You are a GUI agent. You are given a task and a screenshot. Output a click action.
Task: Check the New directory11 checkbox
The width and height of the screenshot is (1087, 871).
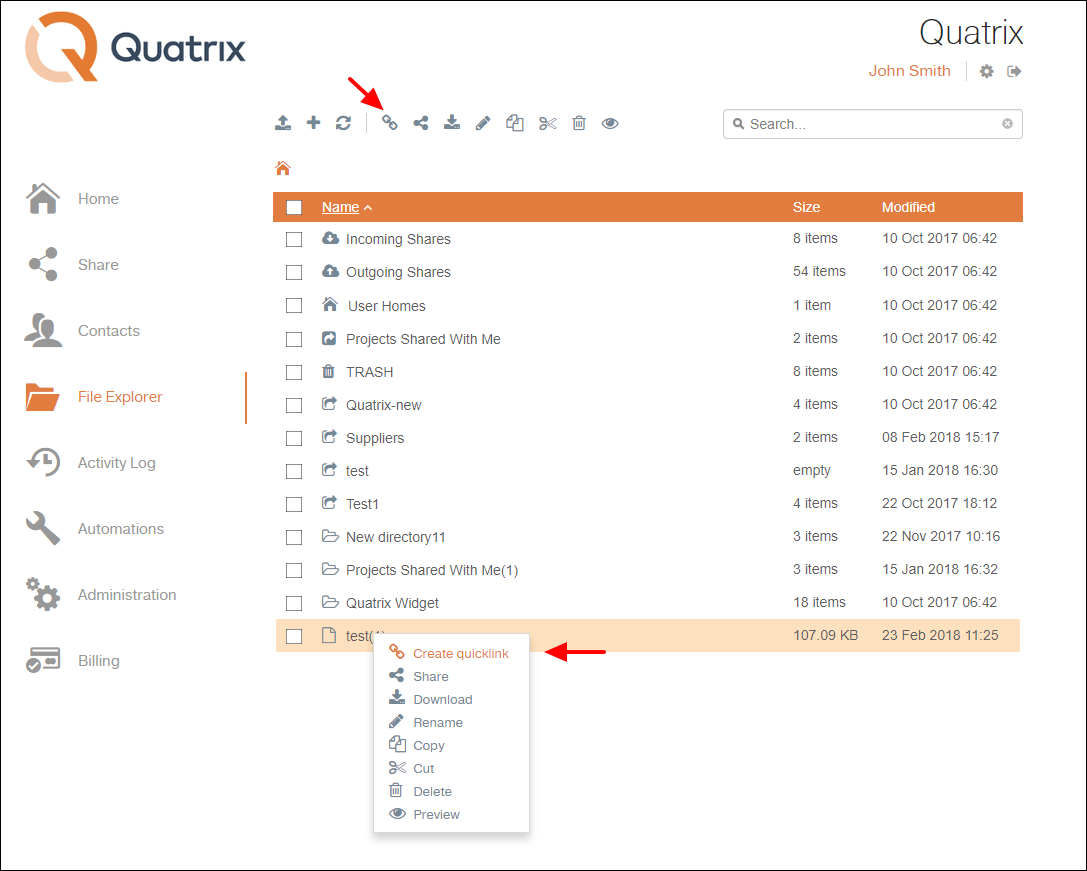click(294, 537)
